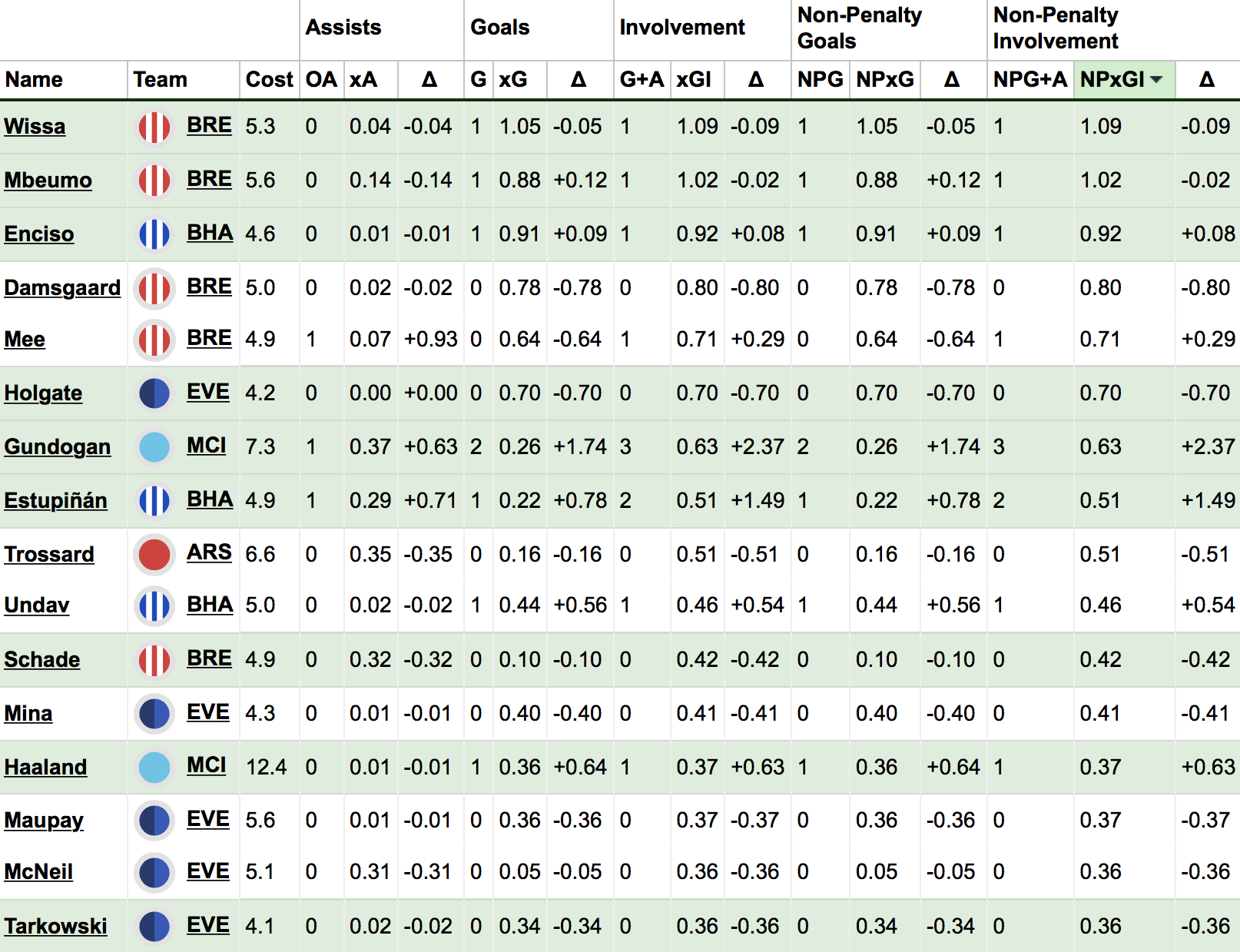The height and width of the screenshot is (952, 1240).
Task: Open the Estupiñán player link
Action: click(x=55, y=501)
